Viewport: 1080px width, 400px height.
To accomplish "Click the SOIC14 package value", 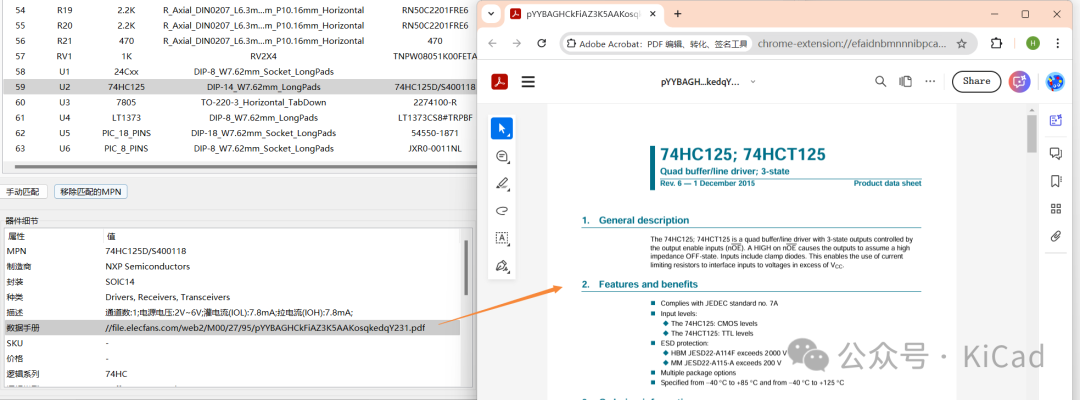I will [118, 282].
